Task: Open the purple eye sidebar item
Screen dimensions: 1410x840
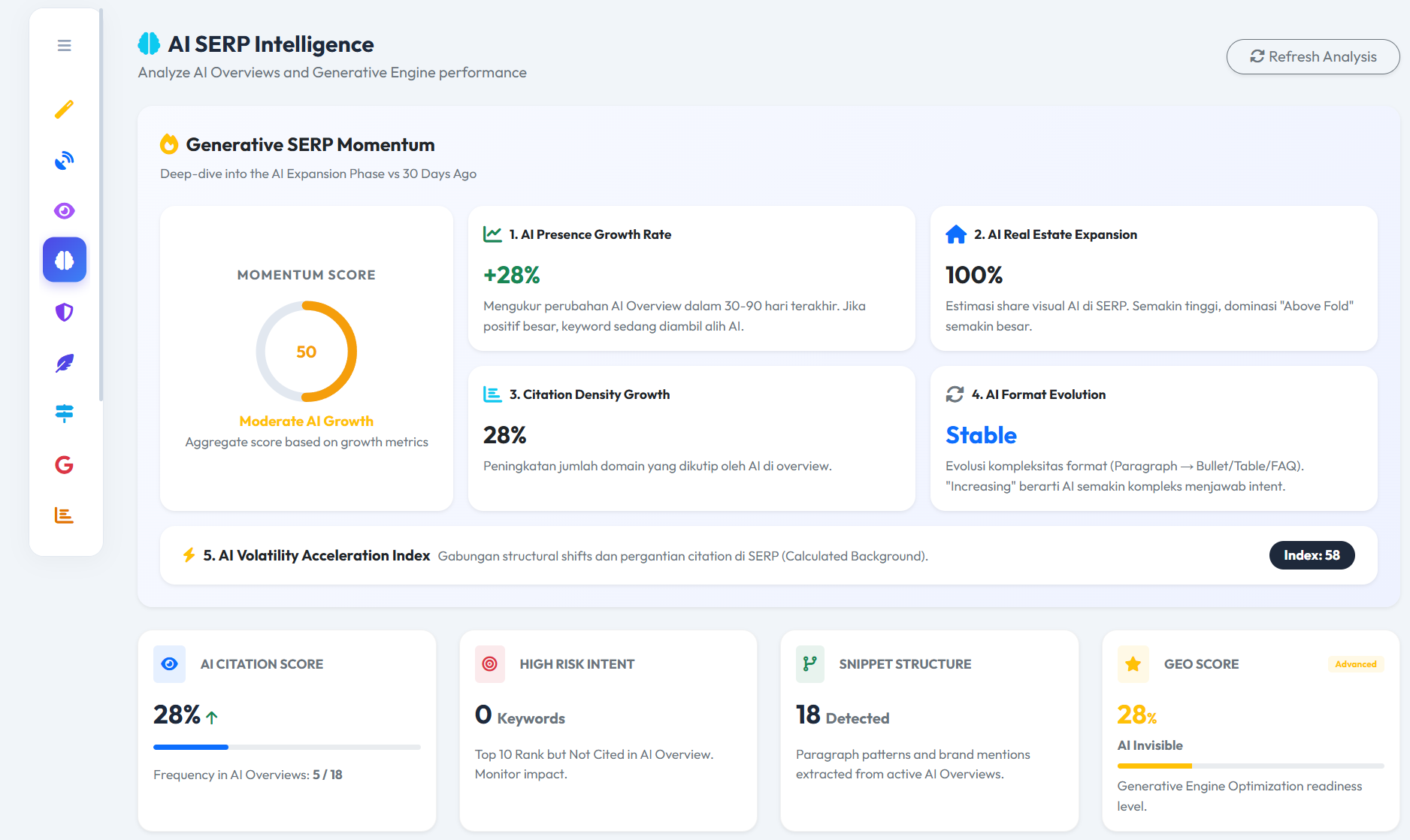Action: click(65, 210)
